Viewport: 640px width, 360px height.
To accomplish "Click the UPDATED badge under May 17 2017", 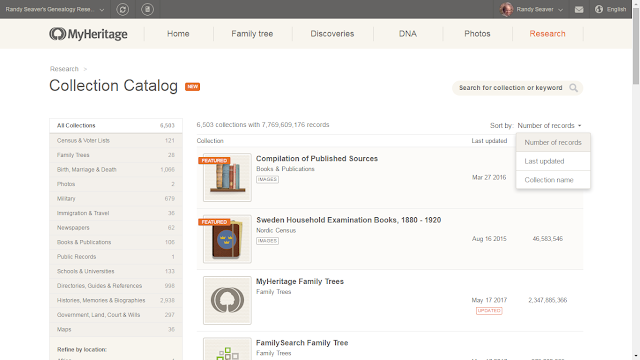I will [x=489, y=311].
